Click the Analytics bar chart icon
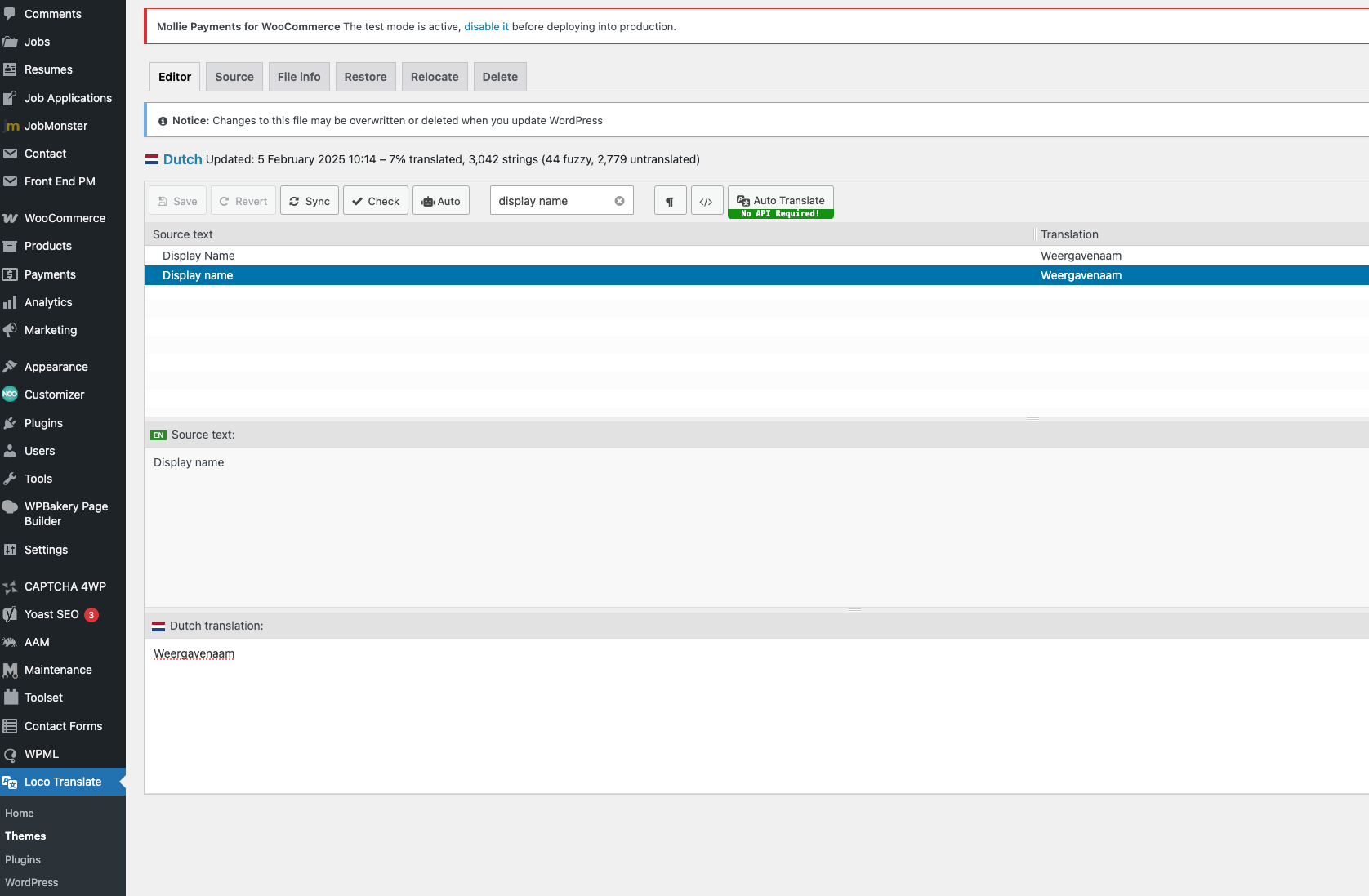Image resolution: width=1369 pixels, height=896 pixels. click(10, 302)
